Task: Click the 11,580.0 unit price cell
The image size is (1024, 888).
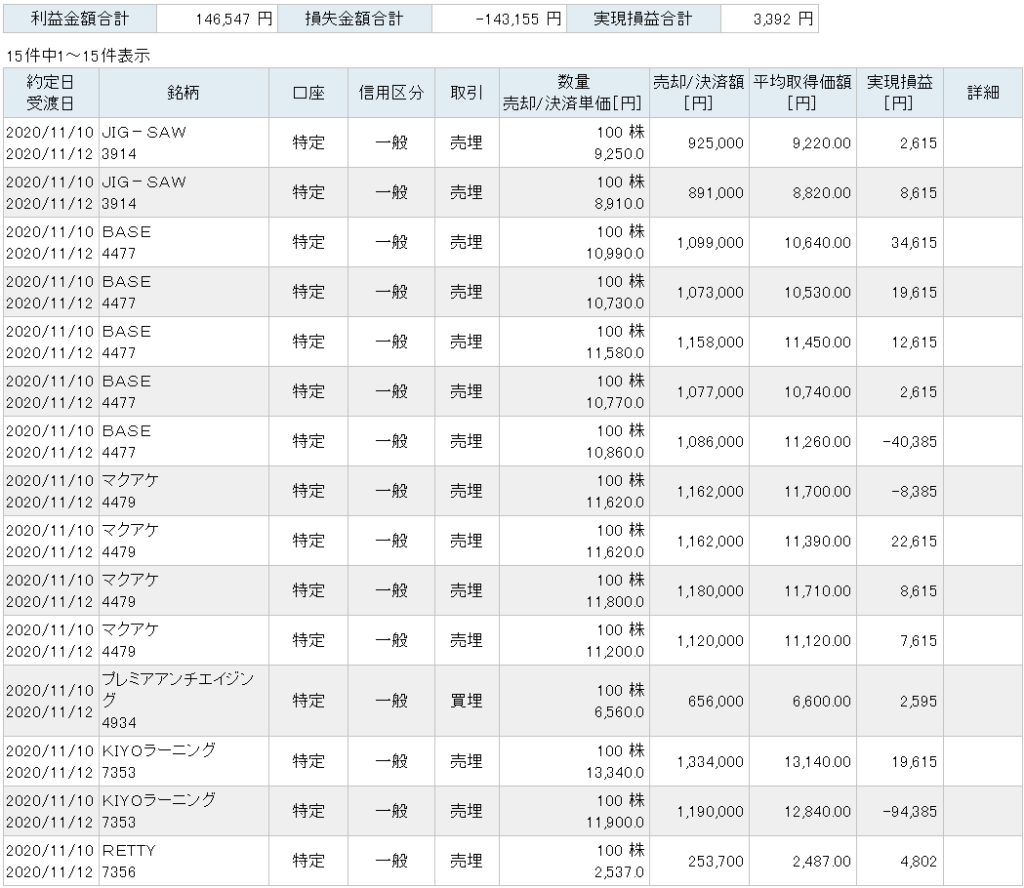Action: [x=615, y=353]
